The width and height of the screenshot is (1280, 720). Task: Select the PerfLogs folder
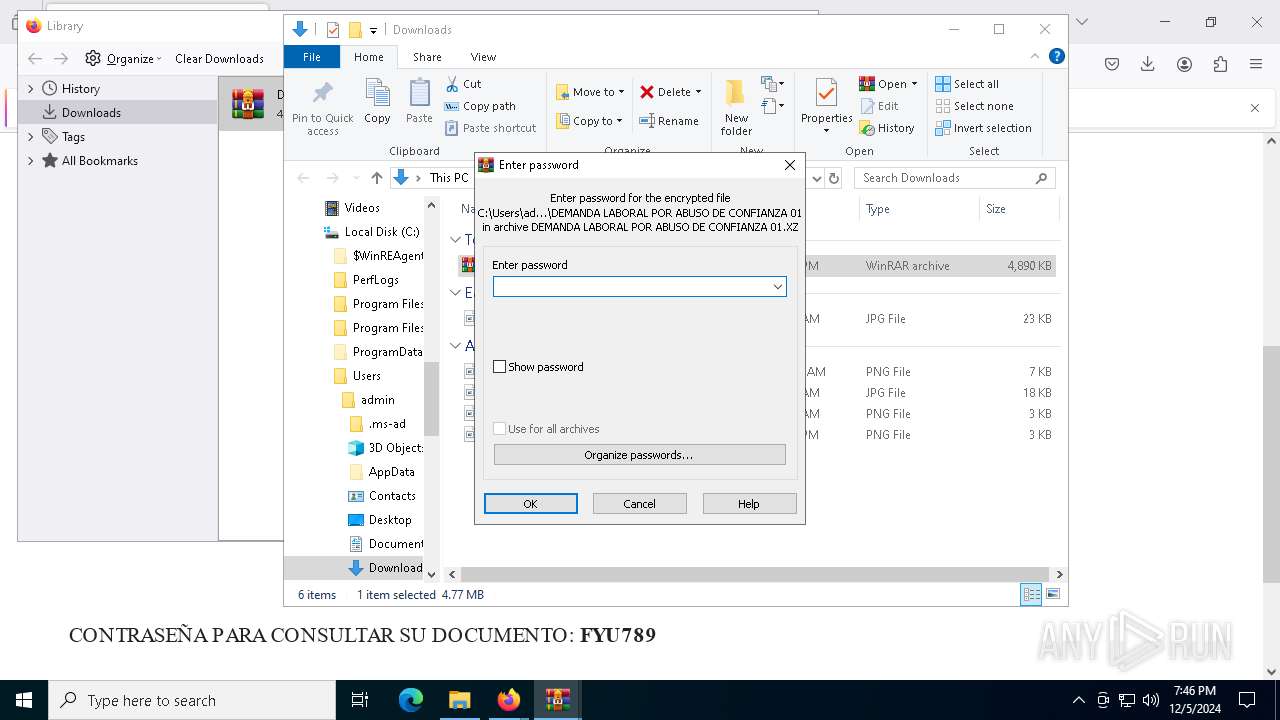point(365,280)
